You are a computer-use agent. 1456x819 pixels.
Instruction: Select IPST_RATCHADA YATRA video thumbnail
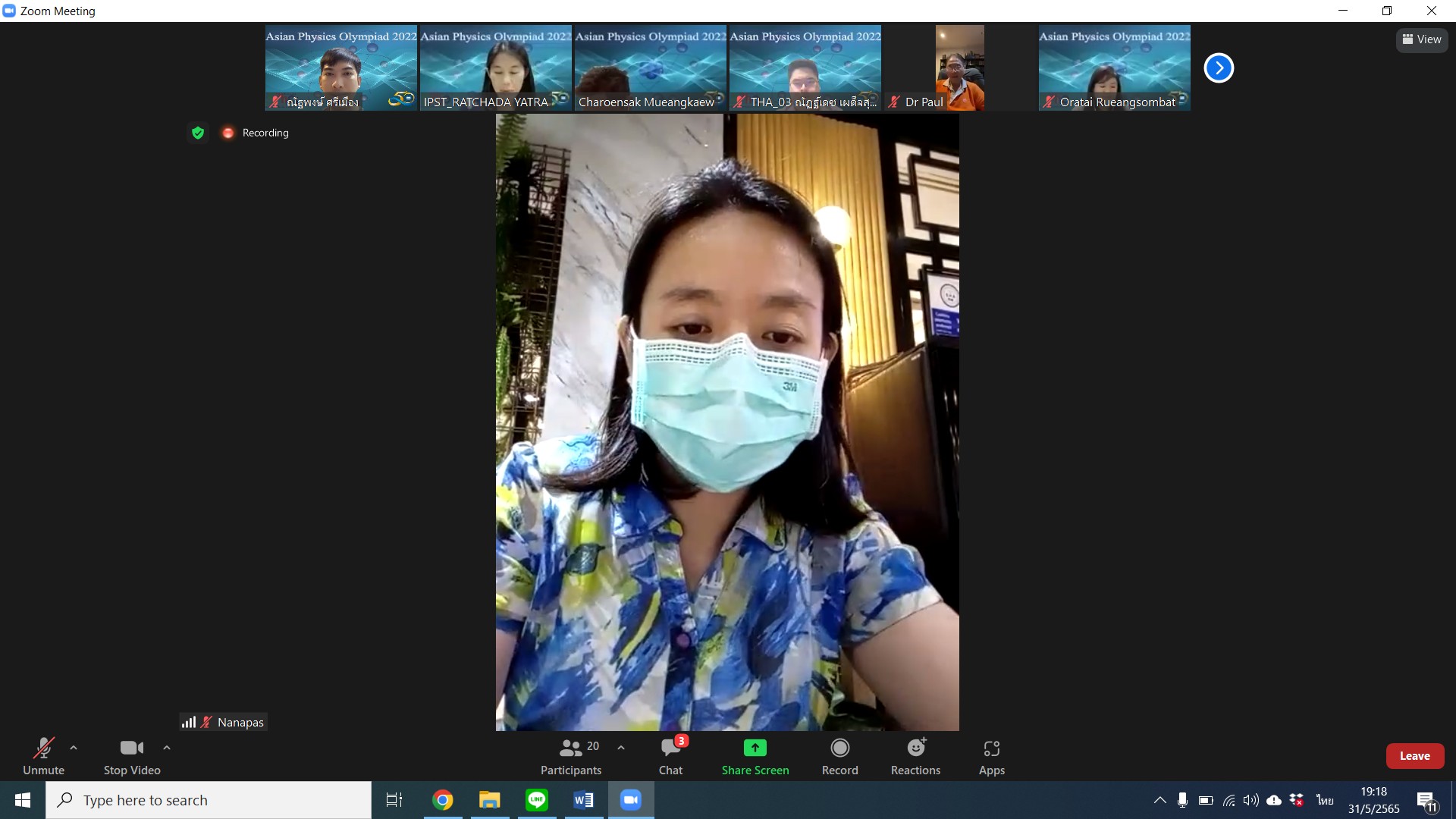pos(496,67)
